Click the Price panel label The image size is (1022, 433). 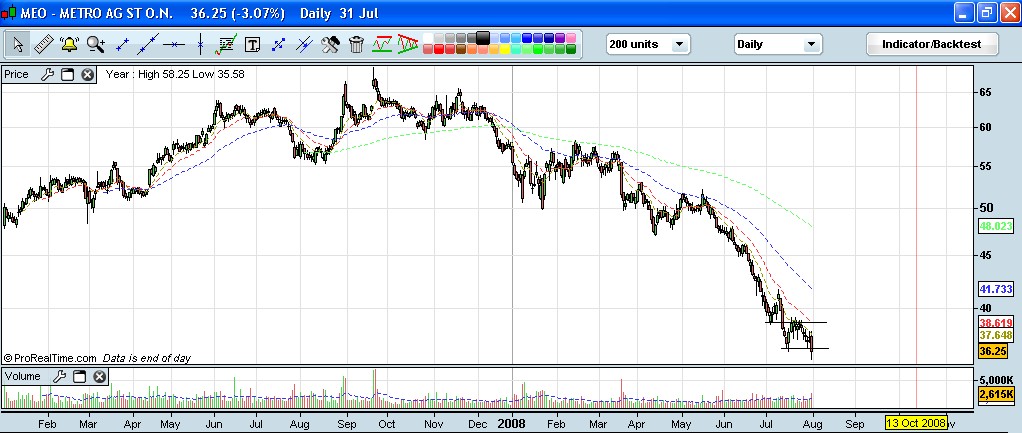(x=16, y=74)
